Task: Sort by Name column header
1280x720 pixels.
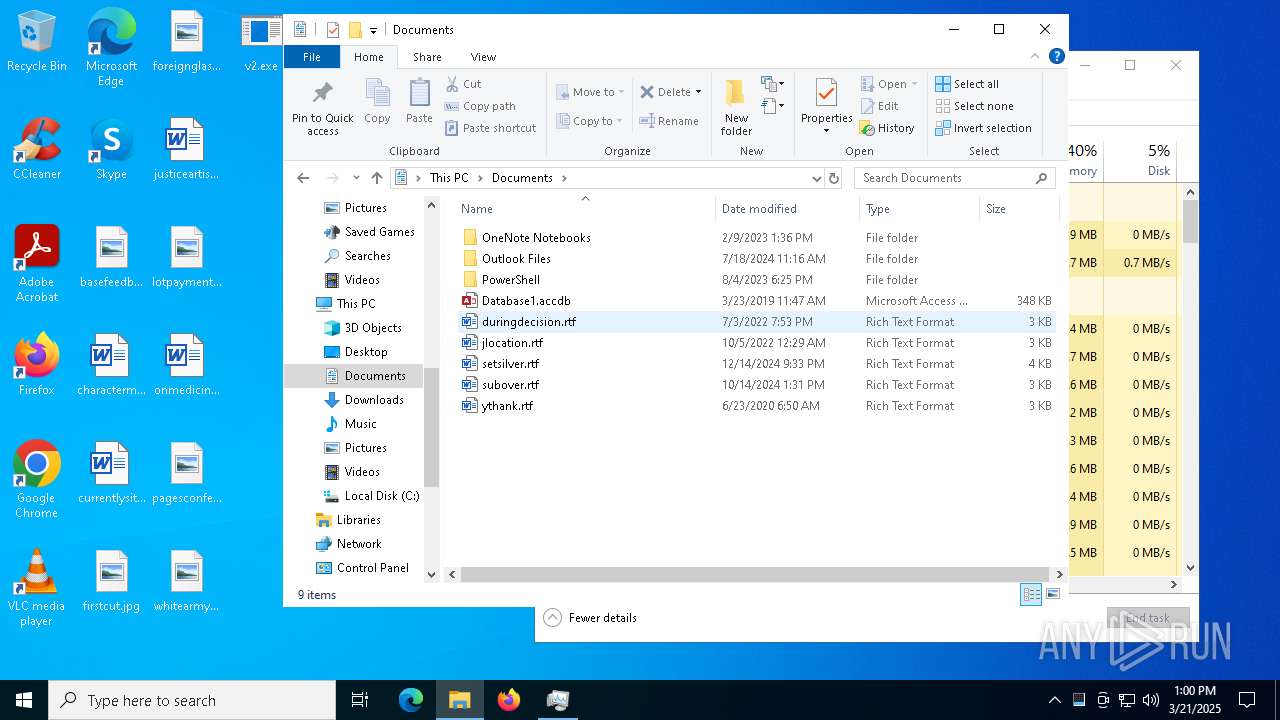Action: (585, 209)
